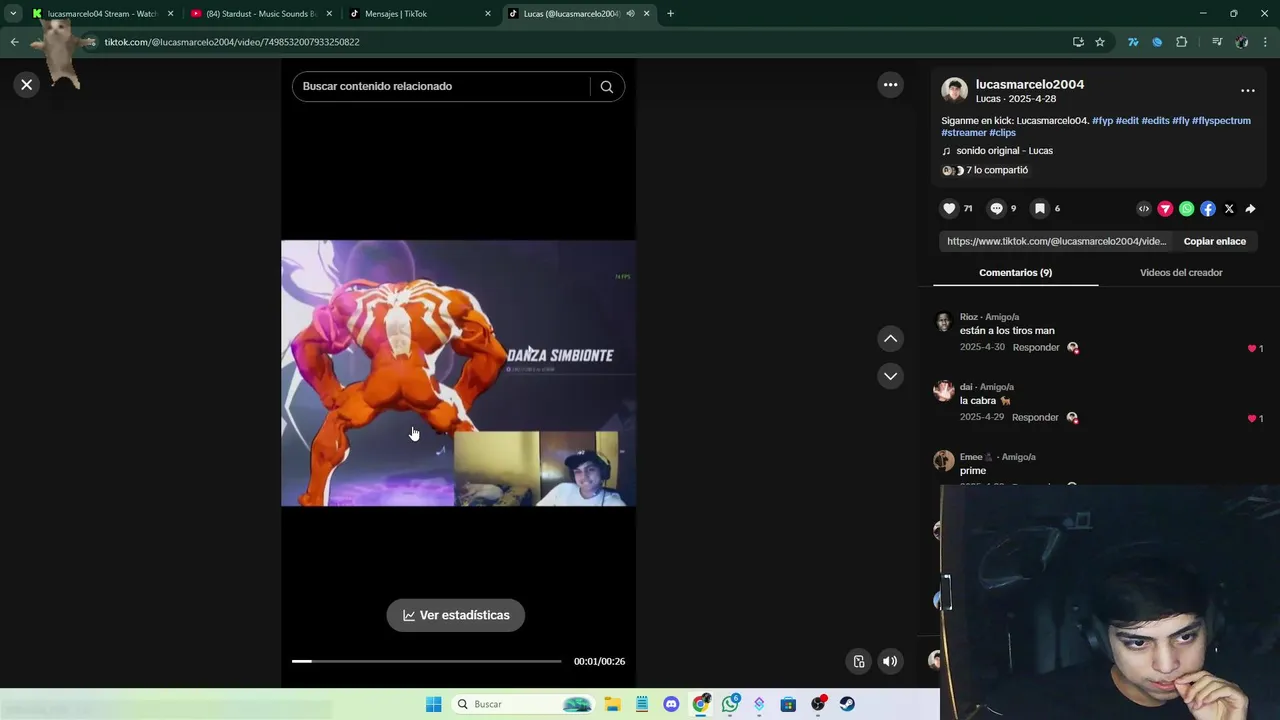Viewport: 1280px width, 720px height.
Task: Open OBS Studio from the taskbar
Action: pyautogui.click(x=818, y=704)
